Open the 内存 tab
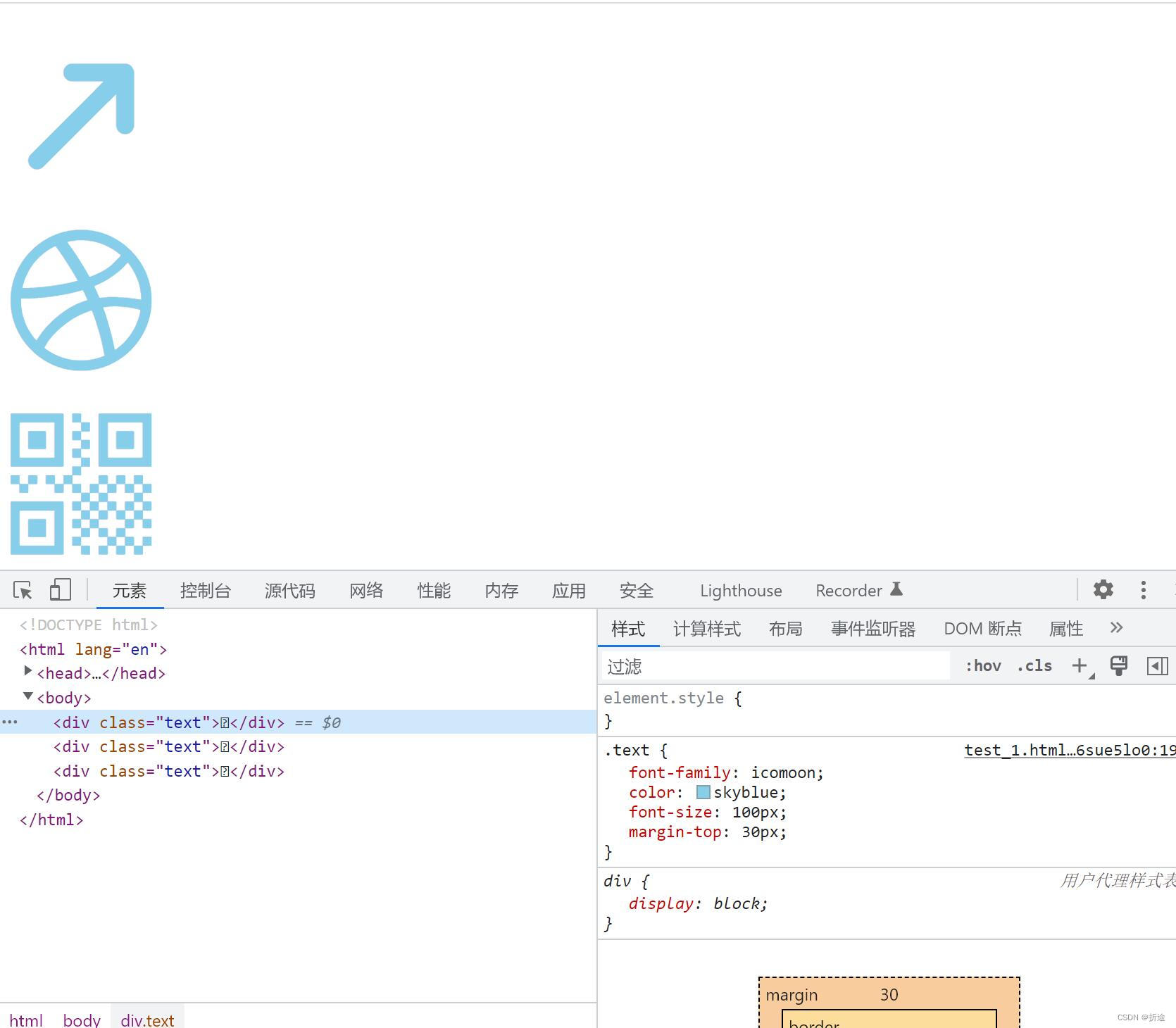The image size is (1176, 1028). pyautogui.click(x=501, y=591)
